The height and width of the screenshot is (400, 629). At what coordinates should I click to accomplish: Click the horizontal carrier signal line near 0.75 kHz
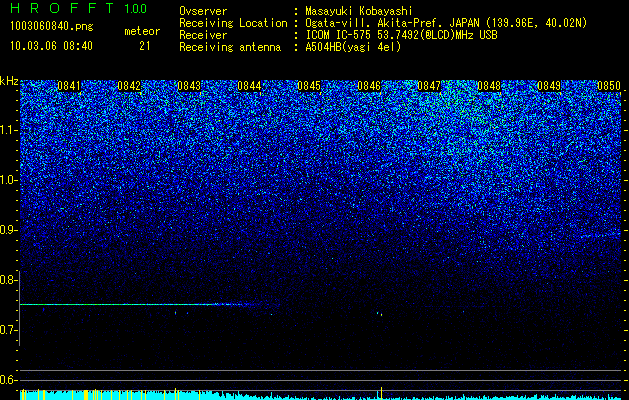pos(136,305)
